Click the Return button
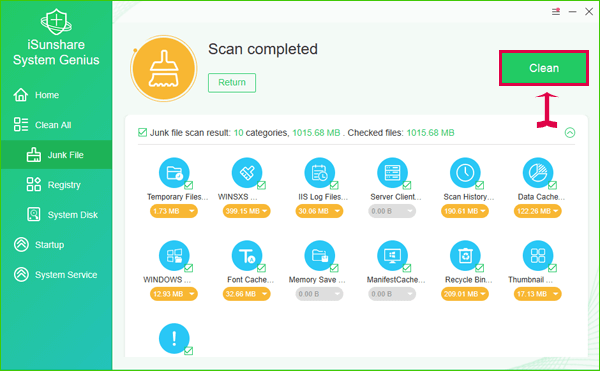The width and height of the screenshot is (600, 371). click(232, 83)
